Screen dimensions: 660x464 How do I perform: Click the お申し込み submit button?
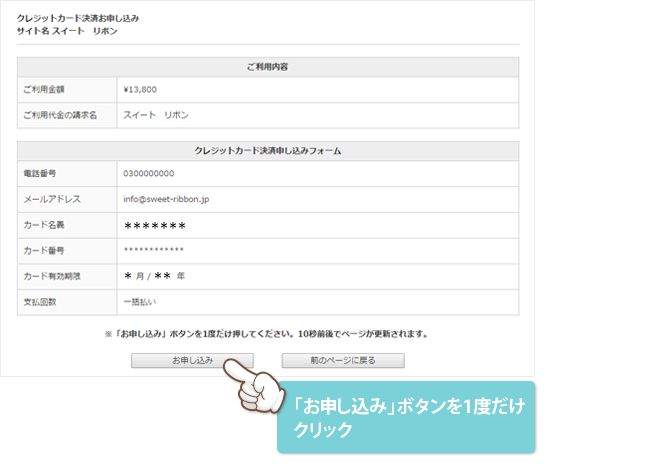tap(192, 360)
